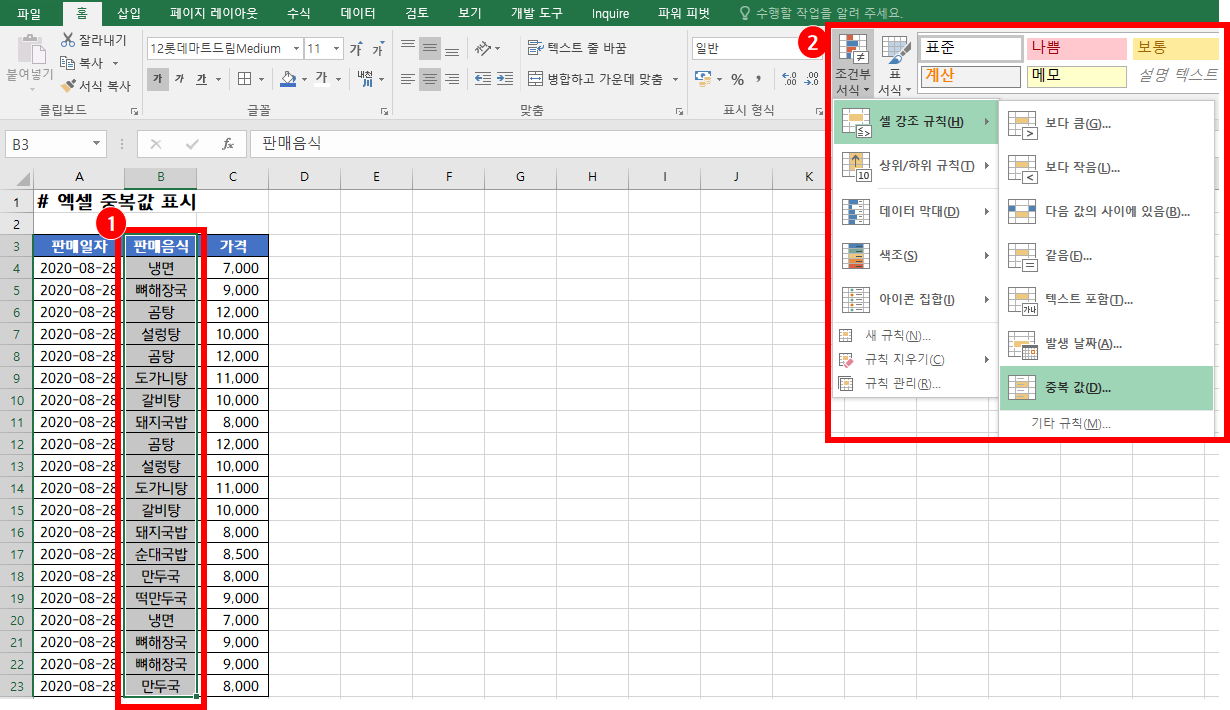This screenshot has height=710, width=1230.
Task: Open 데이터 막대 (Data Bars) submenu
Action: 915,211
